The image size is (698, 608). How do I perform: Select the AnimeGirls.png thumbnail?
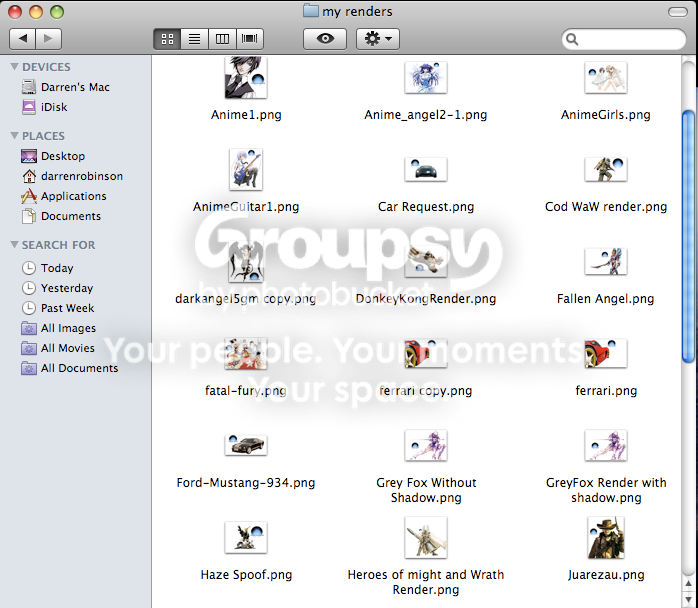[606, 77]
